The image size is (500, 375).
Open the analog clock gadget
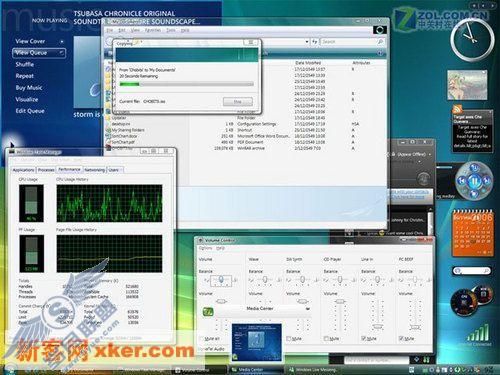(472, 39)
